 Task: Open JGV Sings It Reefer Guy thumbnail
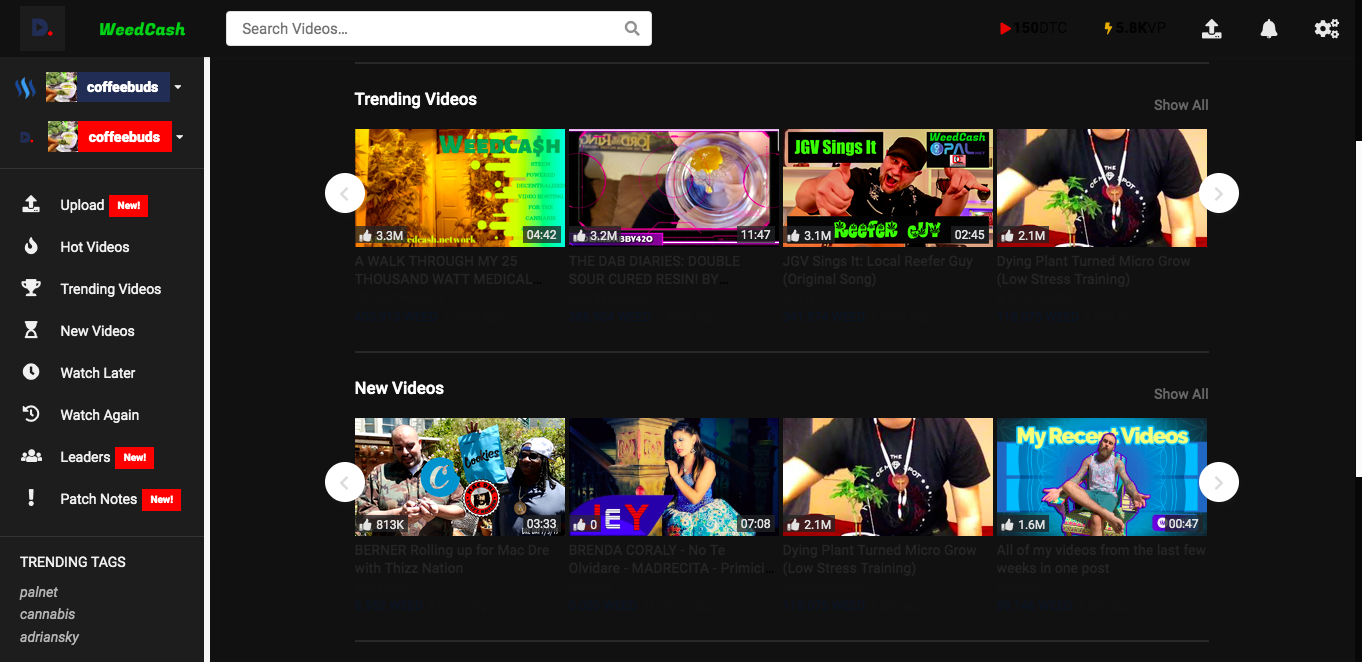click(888, 188)
